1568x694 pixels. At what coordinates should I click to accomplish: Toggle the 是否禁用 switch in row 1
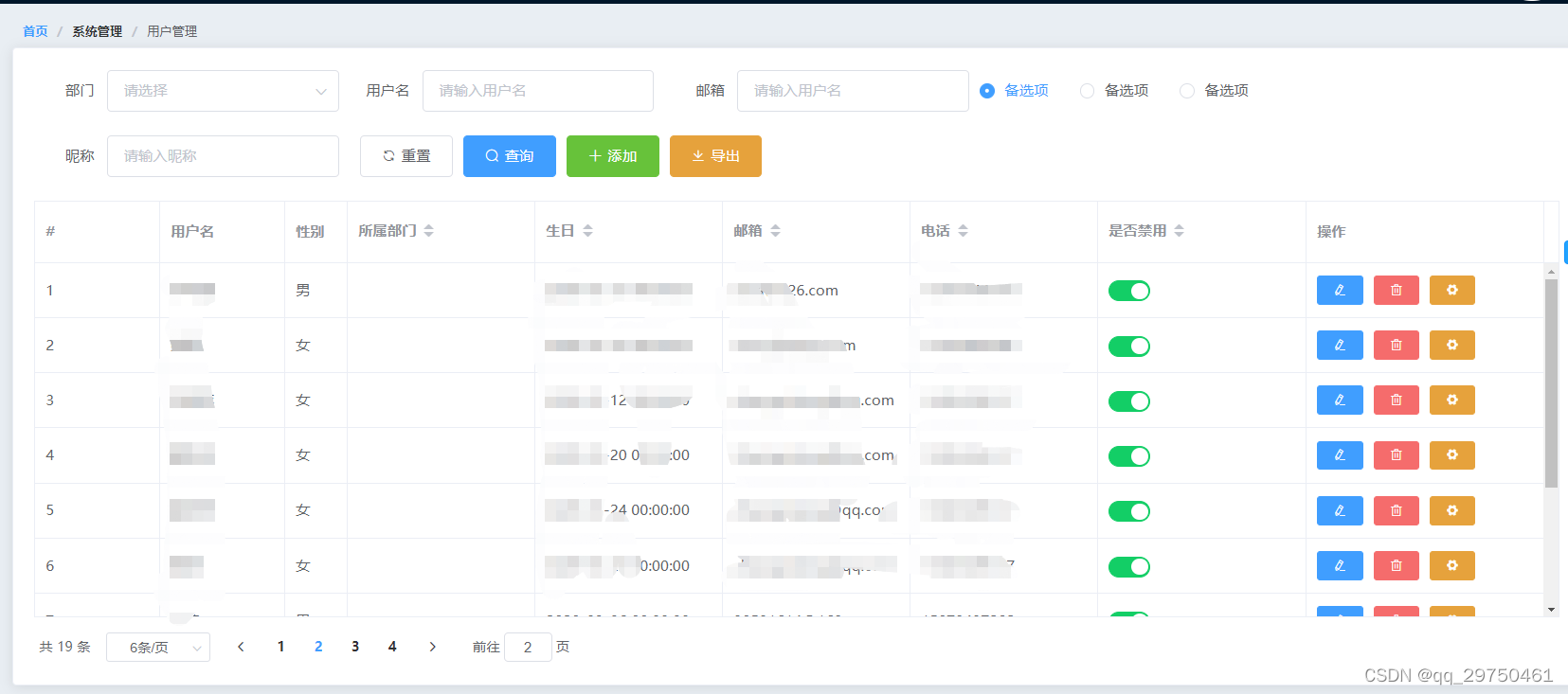click(1129, 291)
